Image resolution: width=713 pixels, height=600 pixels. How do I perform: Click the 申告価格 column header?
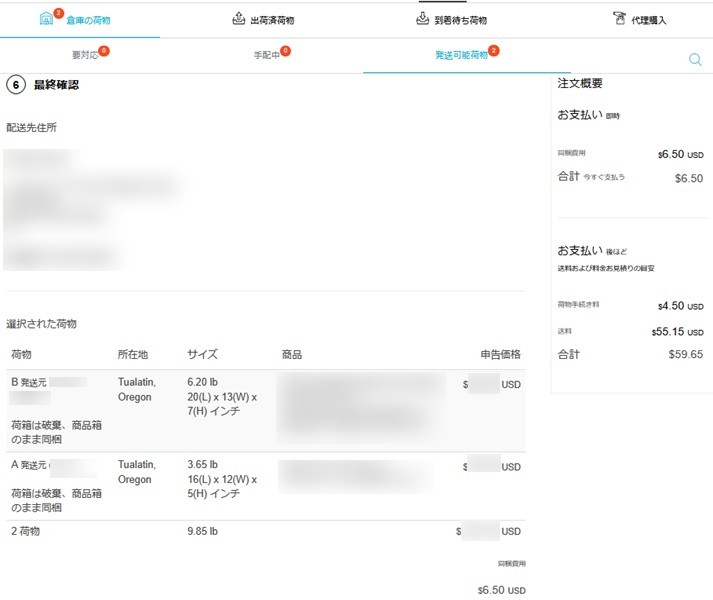click(500, 354)
